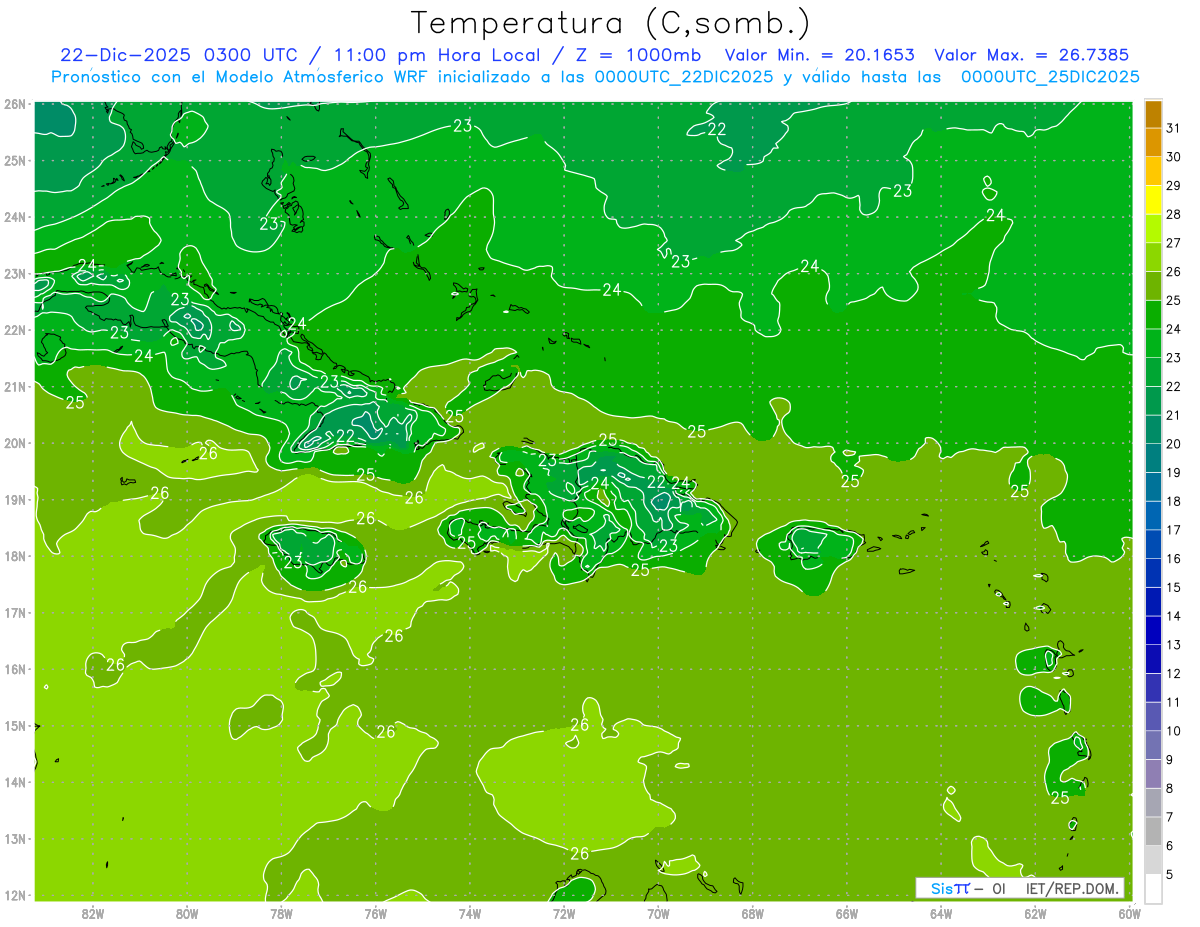Click the latitude axis label '20N'
This screenshot has width=1200, height=927.
(x=14, y=443)
